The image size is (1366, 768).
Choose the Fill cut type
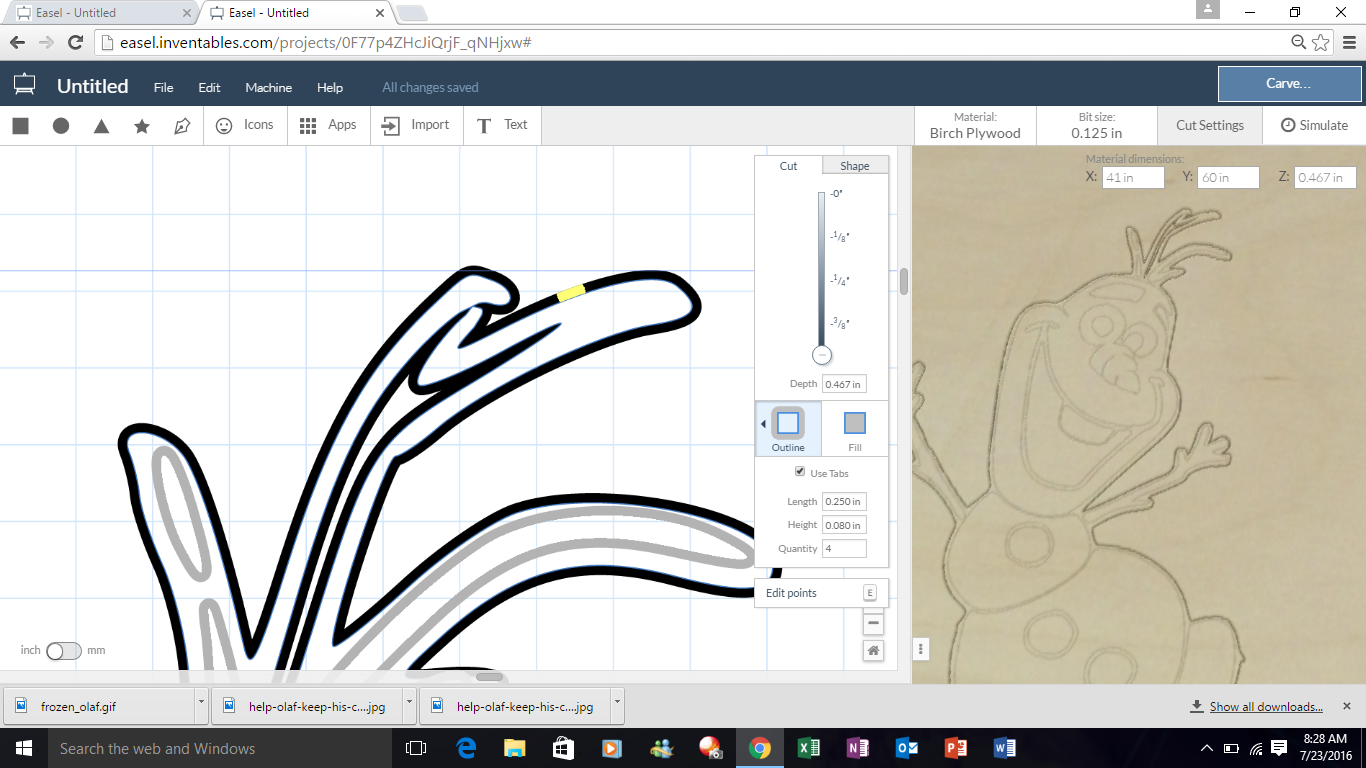[854, 430]
